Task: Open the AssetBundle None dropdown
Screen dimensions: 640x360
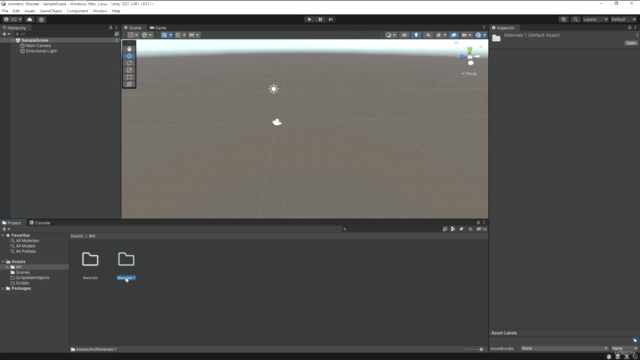Action: click(564, 349)
